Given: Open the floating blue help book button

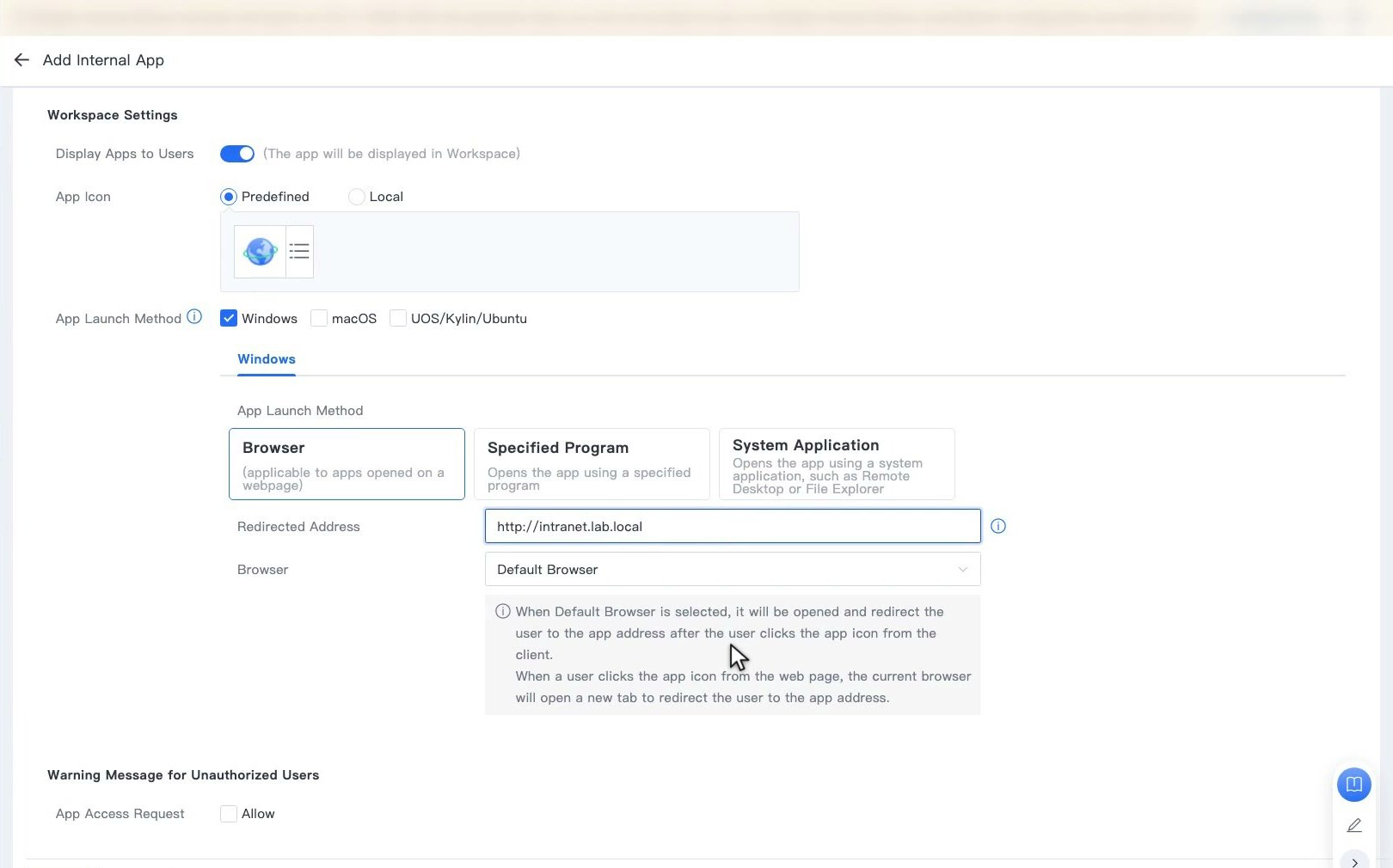Looking at the screenshot, I should pyautogui.click(x=1353, y=785).
